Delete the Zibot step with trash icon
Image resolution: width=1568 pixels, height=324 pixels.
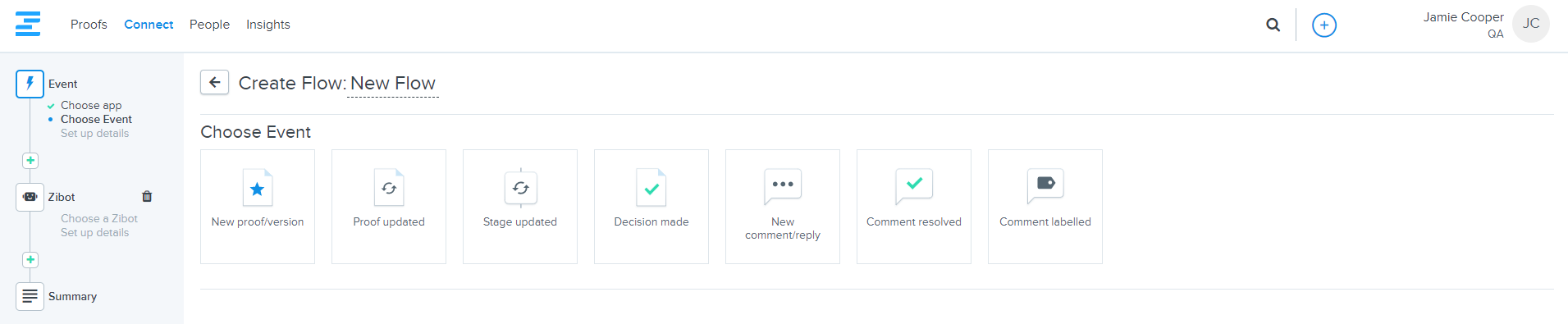tap(147, 197)
